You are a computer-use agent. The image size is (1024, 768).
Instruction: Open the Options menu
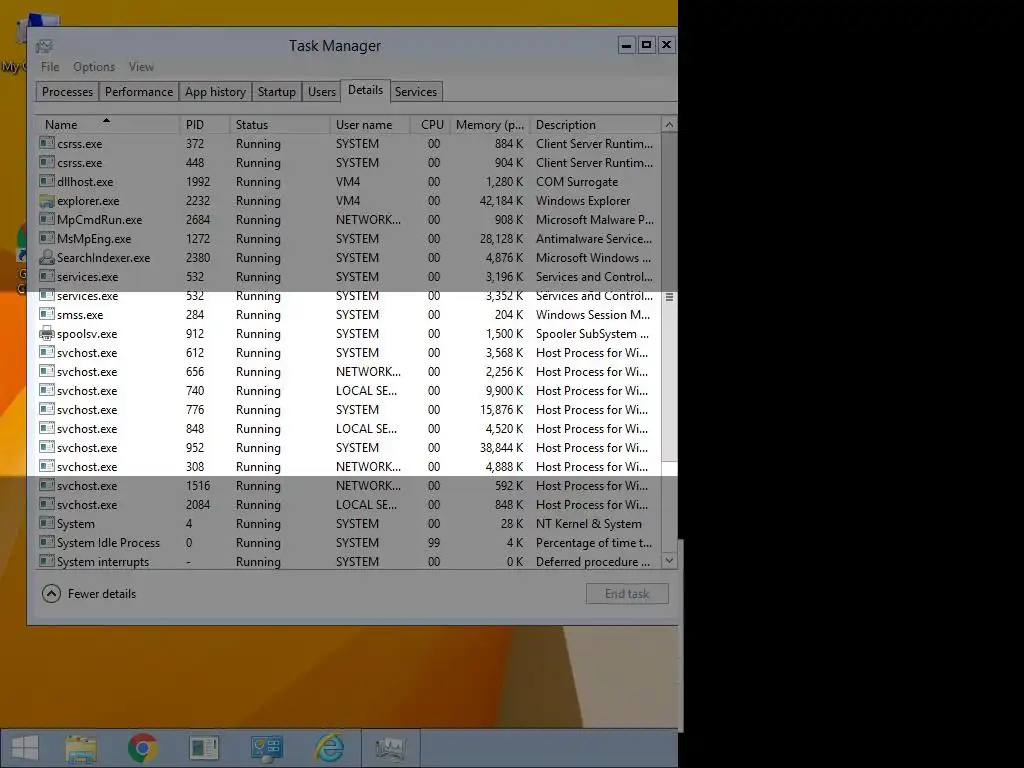(94, 67)
